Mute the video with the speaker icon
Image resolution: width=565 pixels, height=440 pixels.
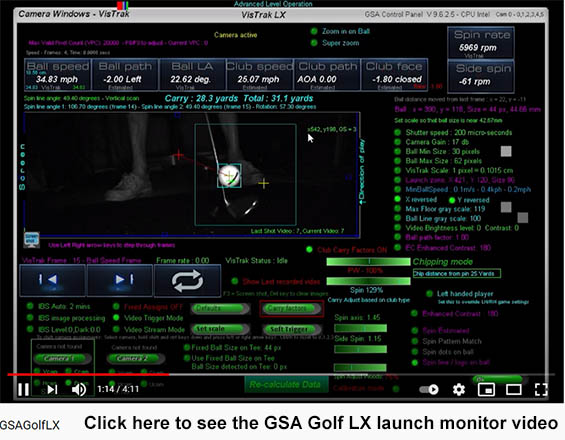click(79, 389)
